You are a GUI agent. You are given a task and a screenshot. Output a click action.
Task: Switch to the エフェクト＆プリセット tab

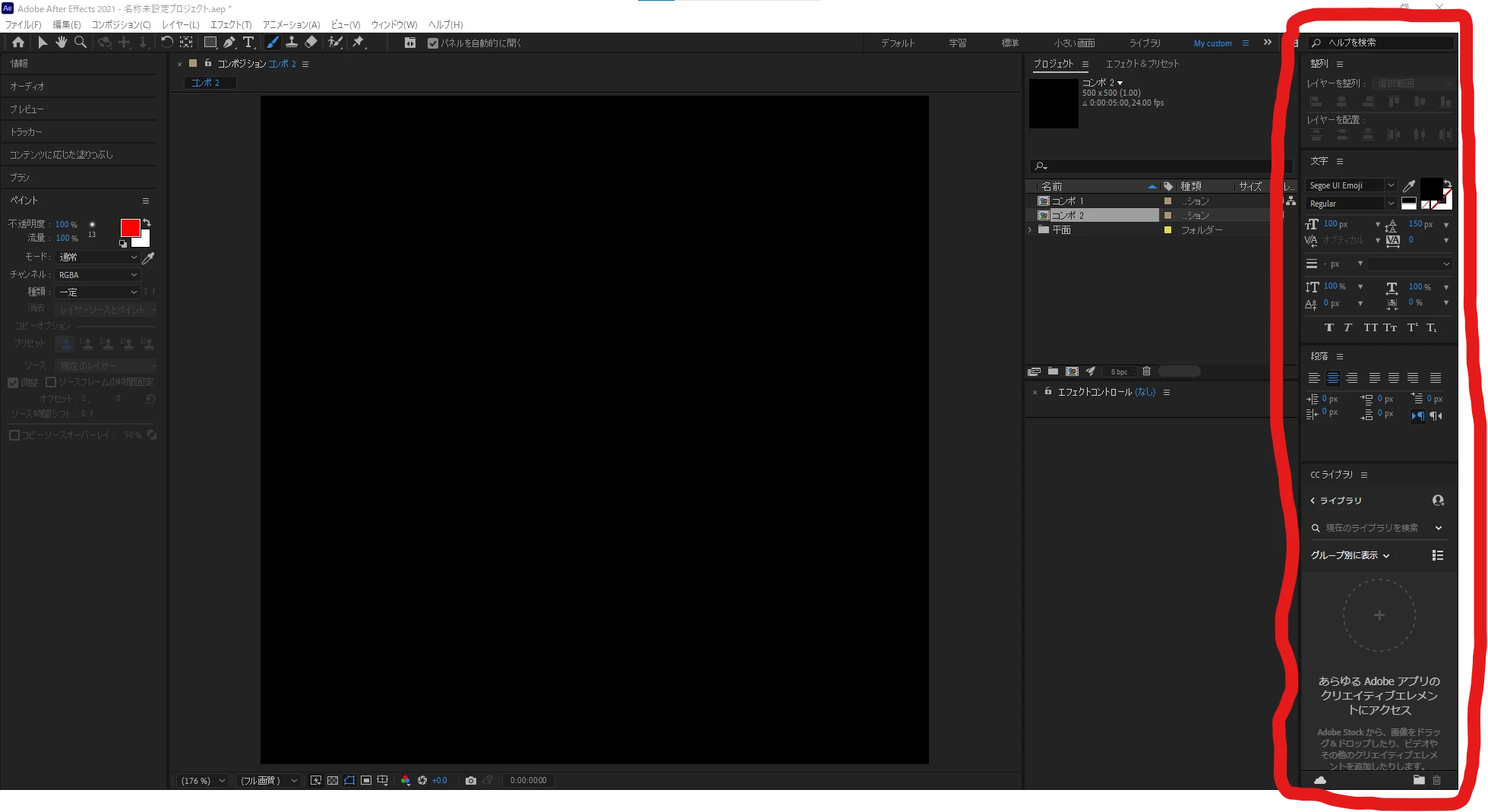(1142, 64)
